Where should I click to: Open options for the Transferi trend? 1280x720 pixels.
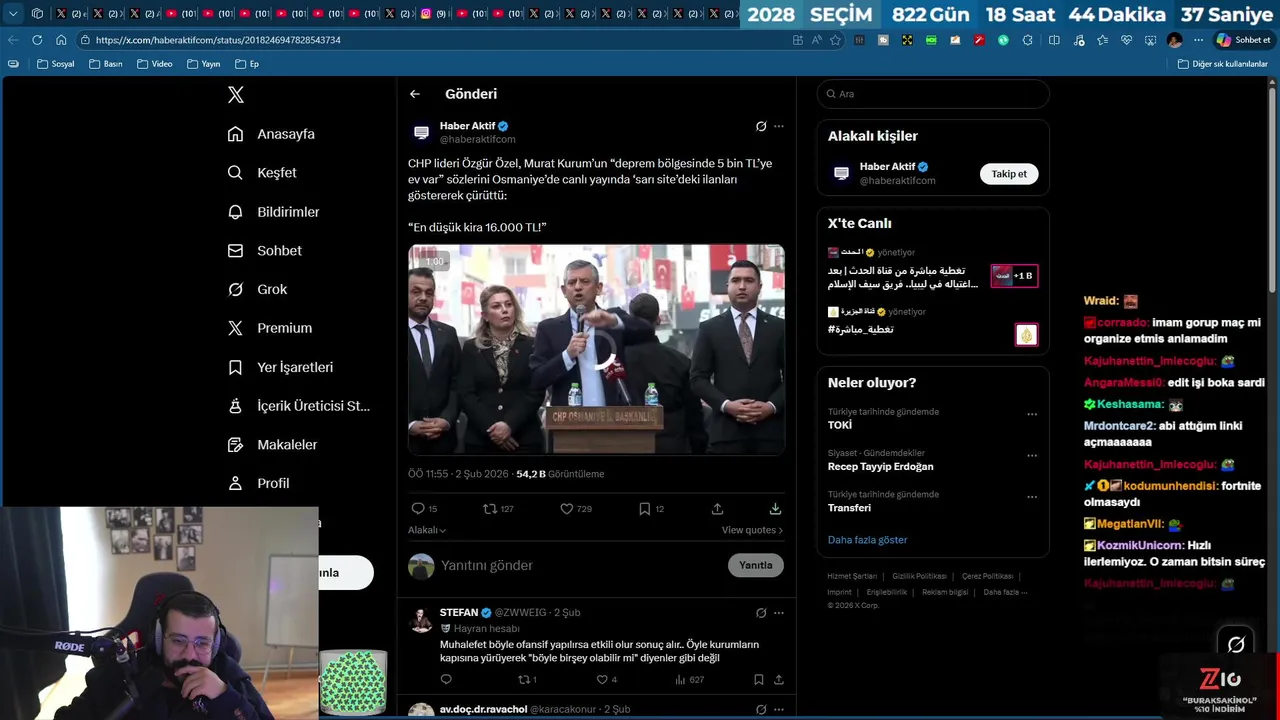1032,497
